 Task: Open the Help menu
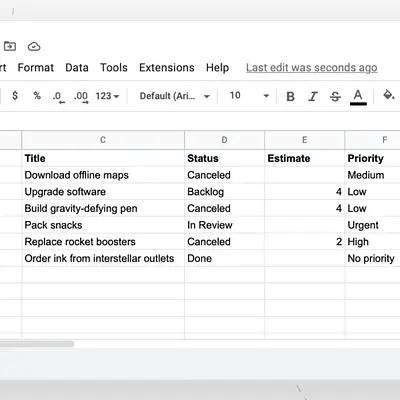(217, 68)
